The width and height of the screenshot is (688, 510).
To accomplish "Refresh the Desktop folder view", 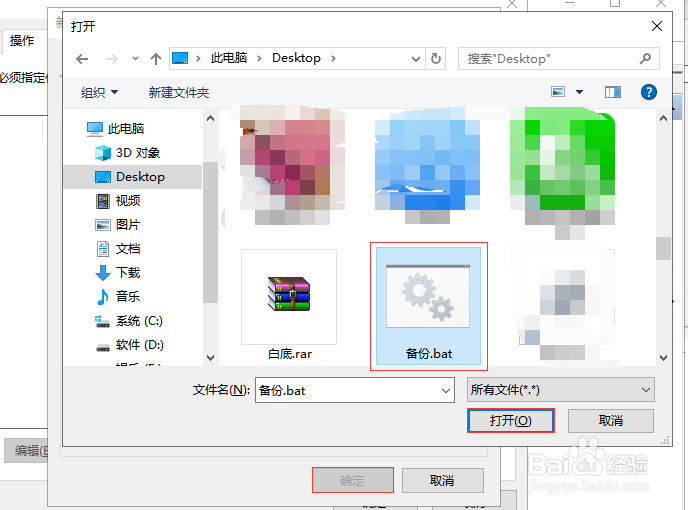I will (x=436, y=58).
